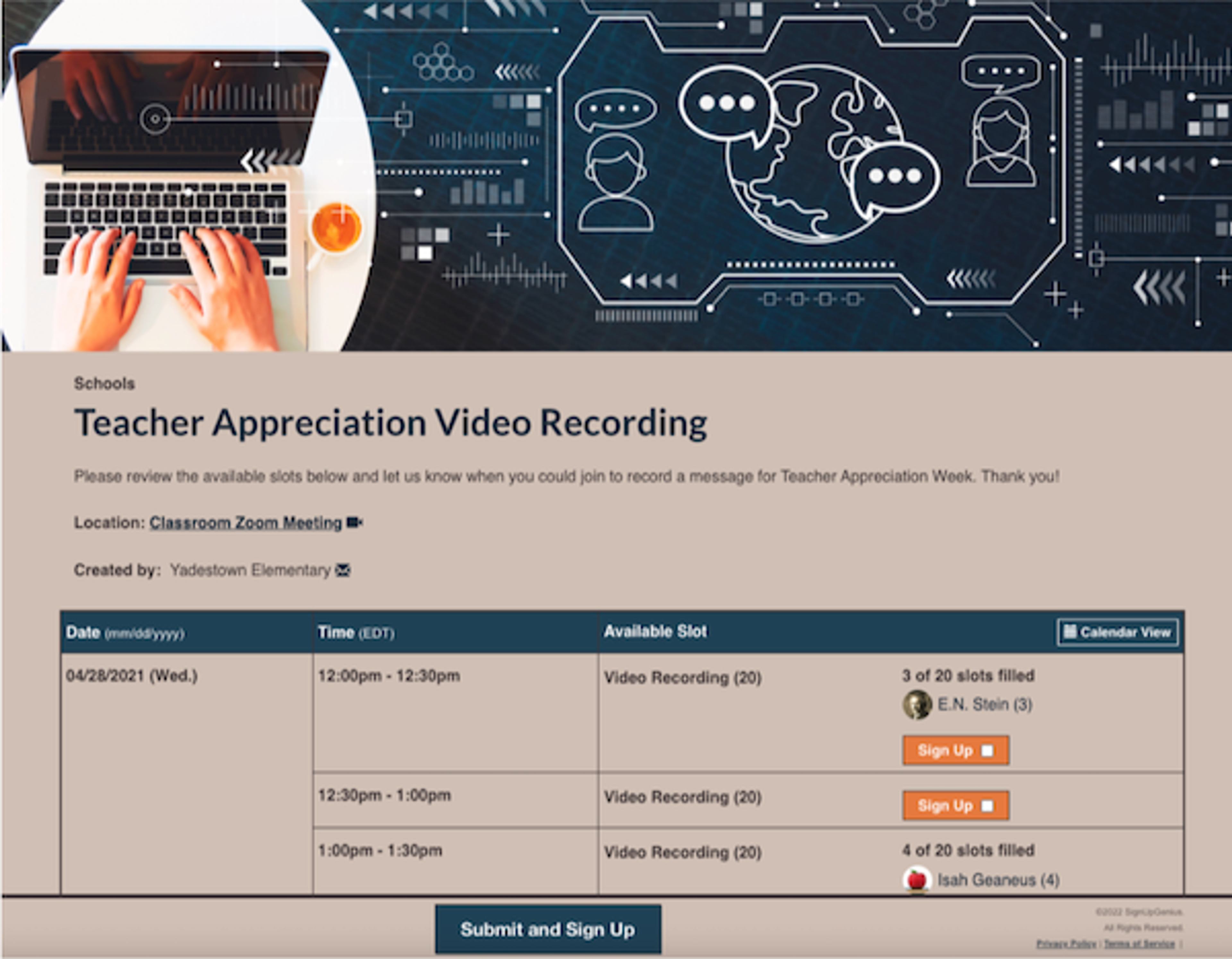
Task: Click Isah Geaneus's apple avatar
Action: 917,879
